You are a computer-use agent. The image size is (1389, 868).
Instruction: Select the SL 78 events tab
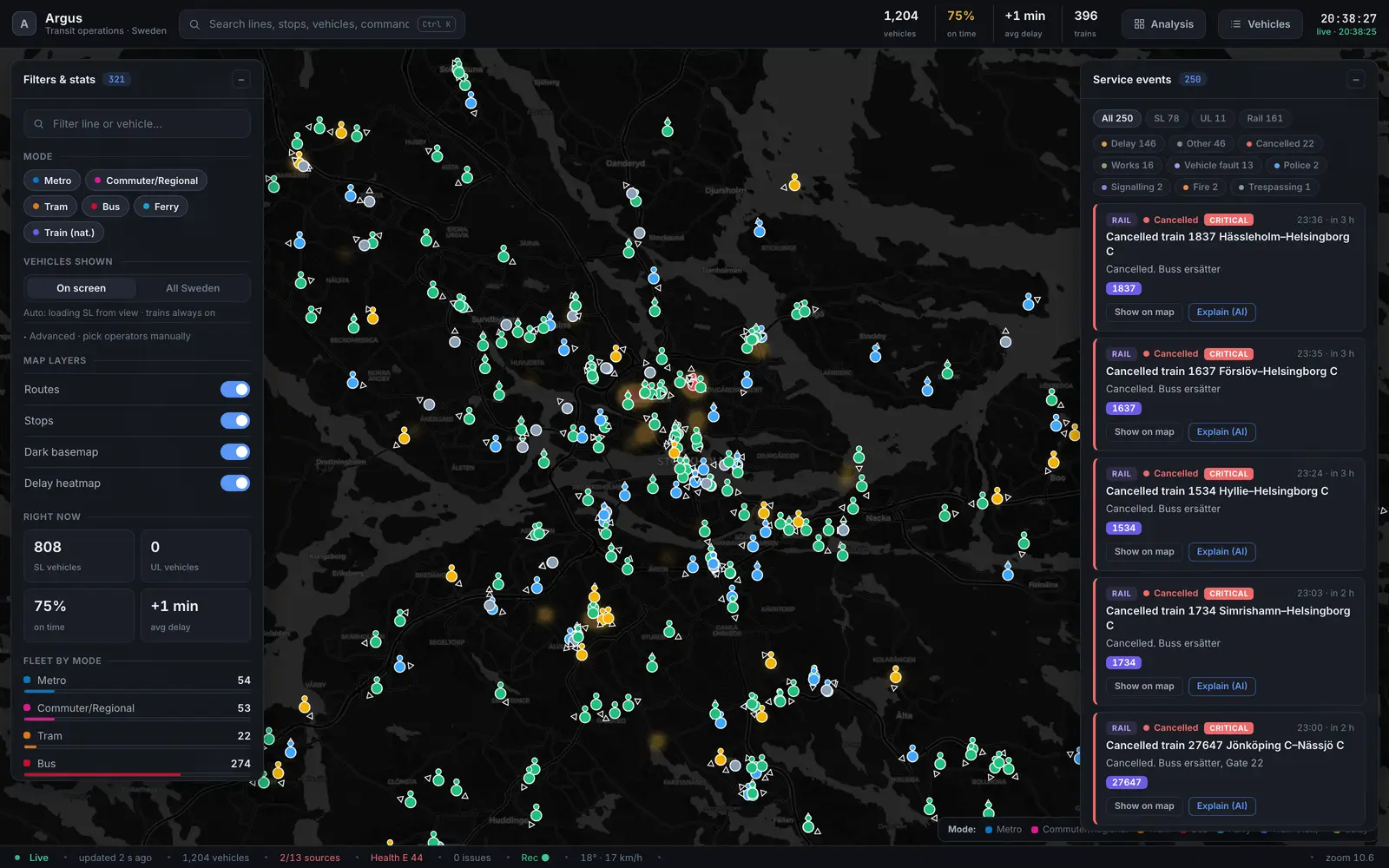(1166, 118)
